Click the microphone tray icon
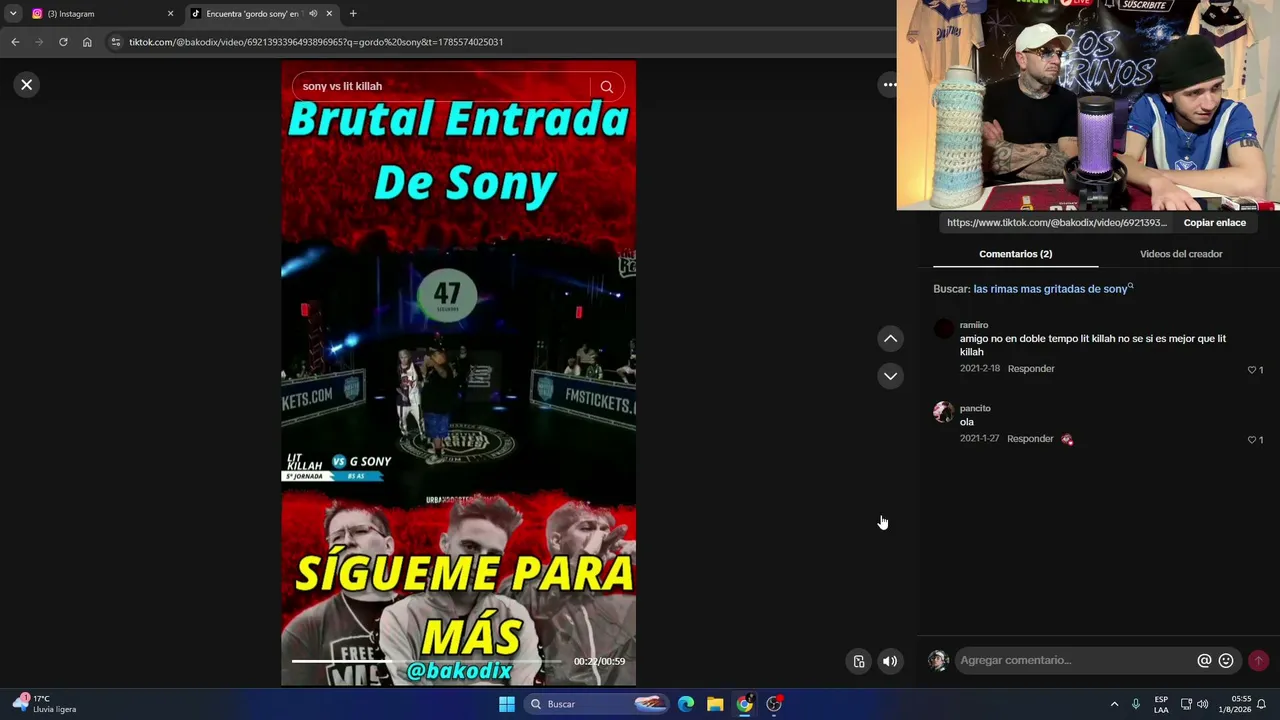This screenshot has height=720, width=1280. (1136, 704)
